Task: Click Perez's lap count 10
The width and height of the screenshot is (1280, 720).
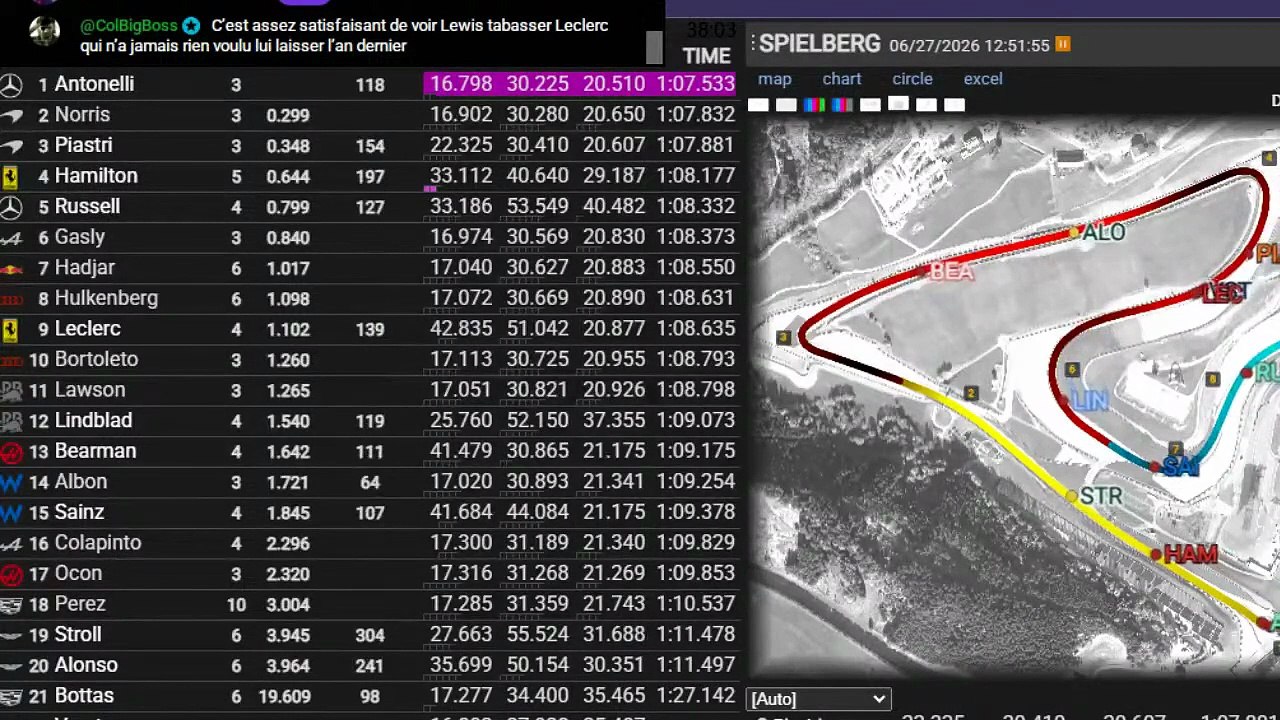Action: click(x=236, y=605)
